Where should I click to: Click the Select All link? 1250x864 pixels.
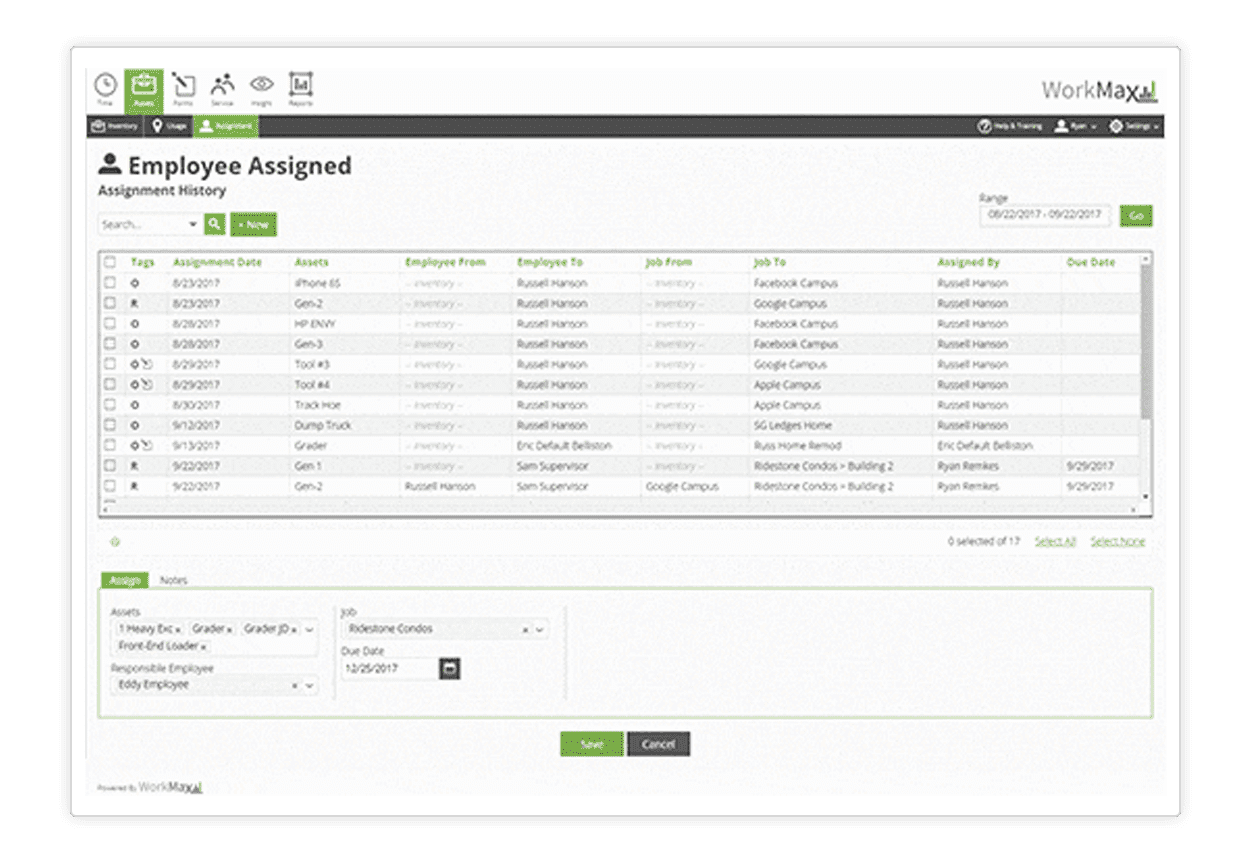(1055, 542)
